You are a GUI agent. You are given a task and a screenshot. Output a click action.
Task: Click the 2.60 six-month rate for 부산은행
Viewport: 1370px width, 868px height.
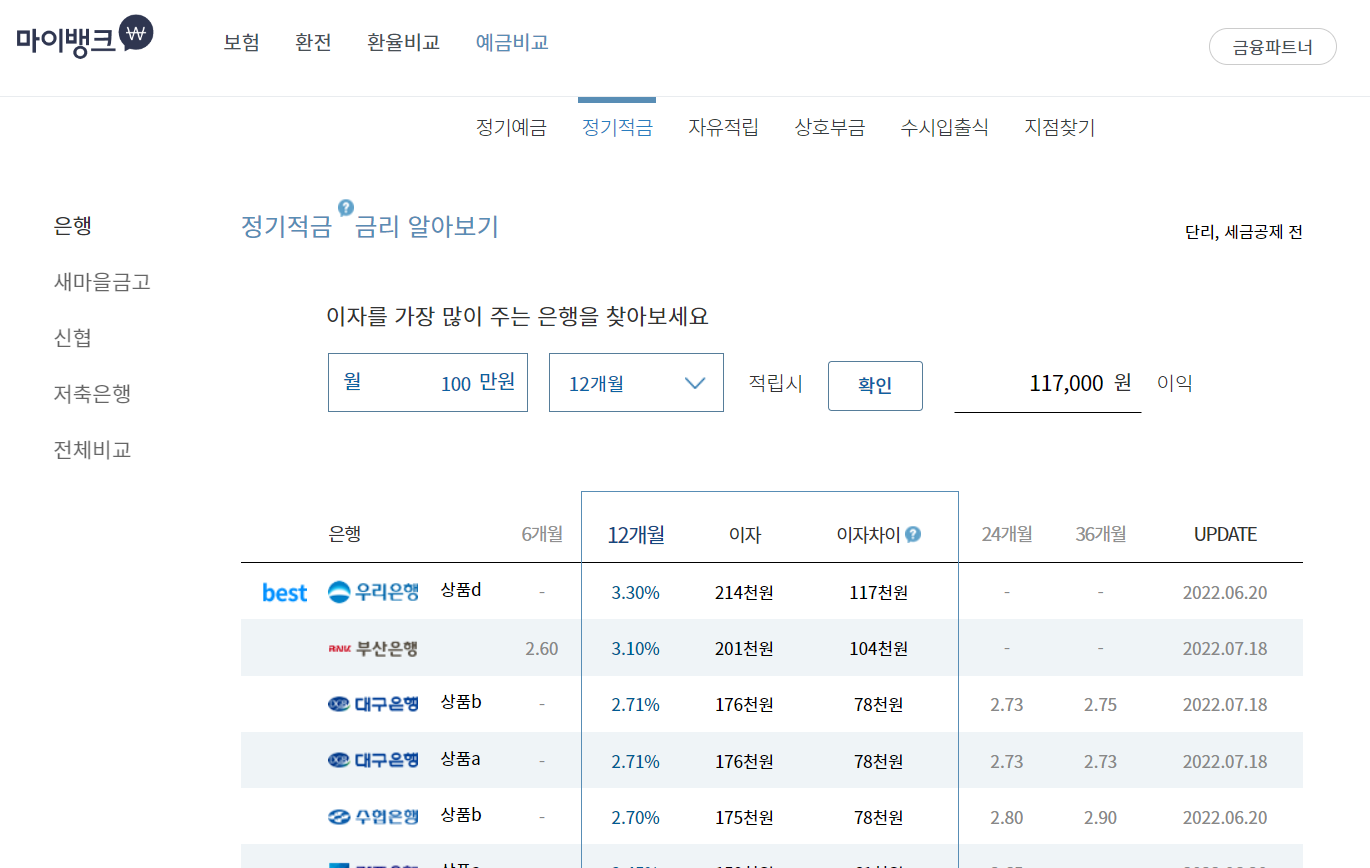click(542, 649)
